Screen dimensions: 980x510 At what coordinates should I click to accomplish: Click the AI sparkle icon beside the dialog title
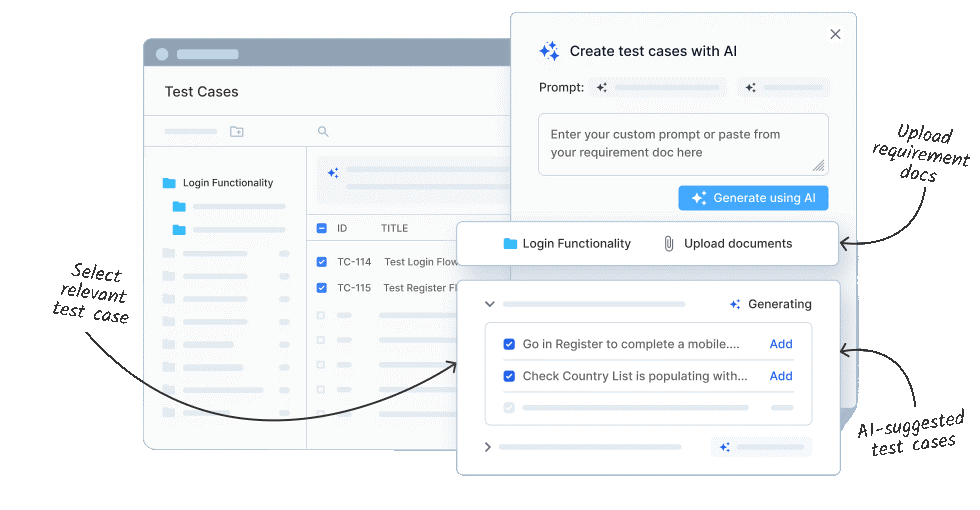point(549,51)
